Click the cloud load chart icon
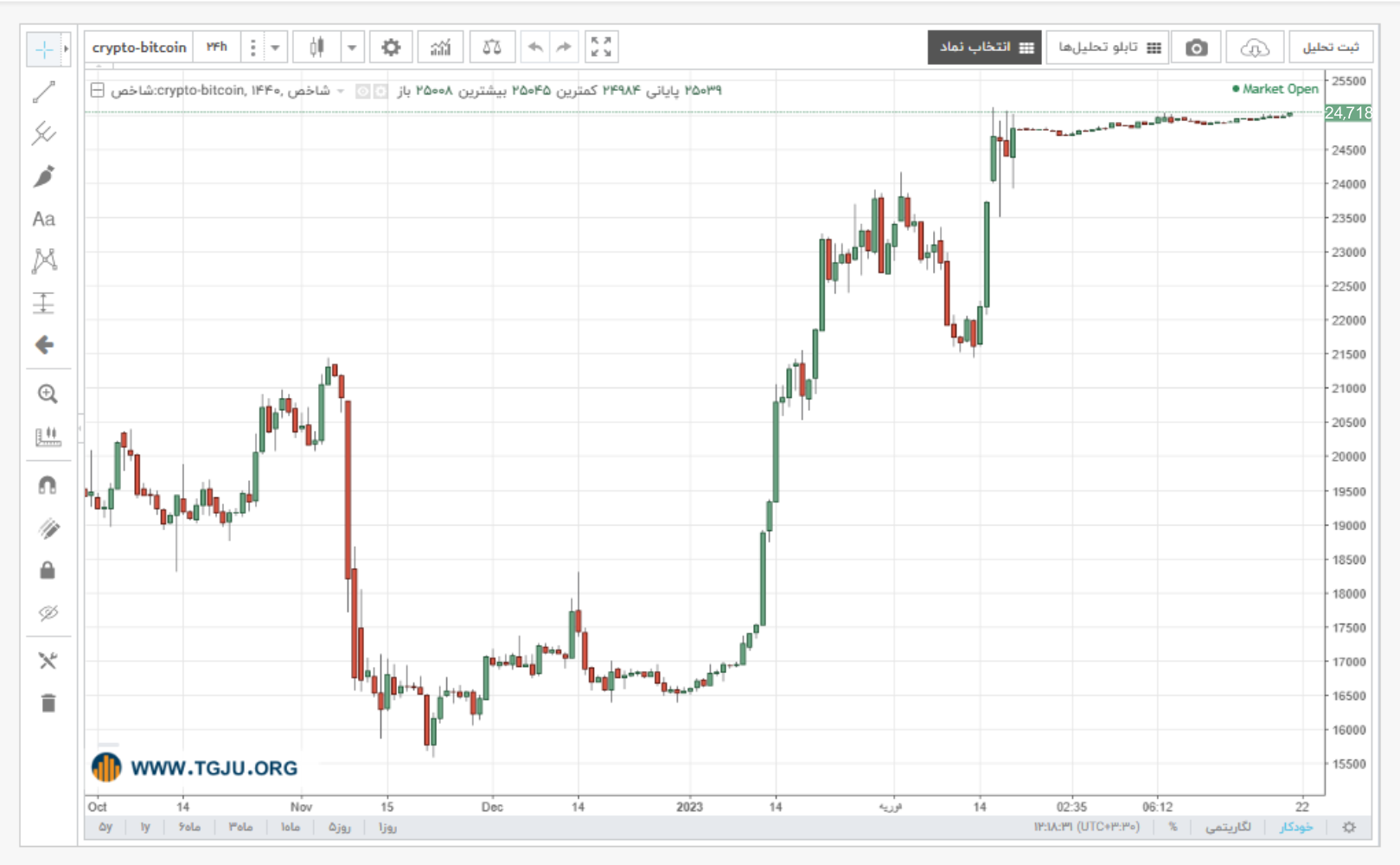Image resolution: width=1400 pixels, height=865 pixels. pos(1254,48)
